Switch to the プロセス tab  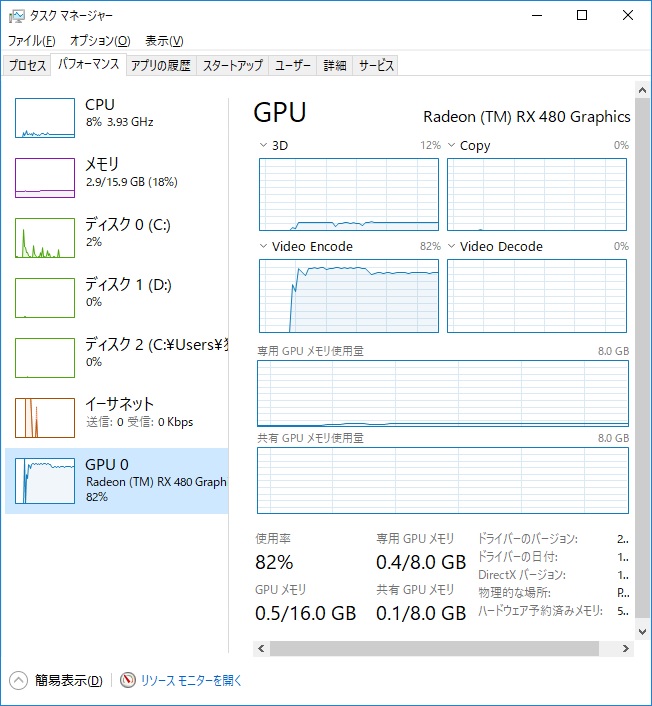click(x=27, y=66)
